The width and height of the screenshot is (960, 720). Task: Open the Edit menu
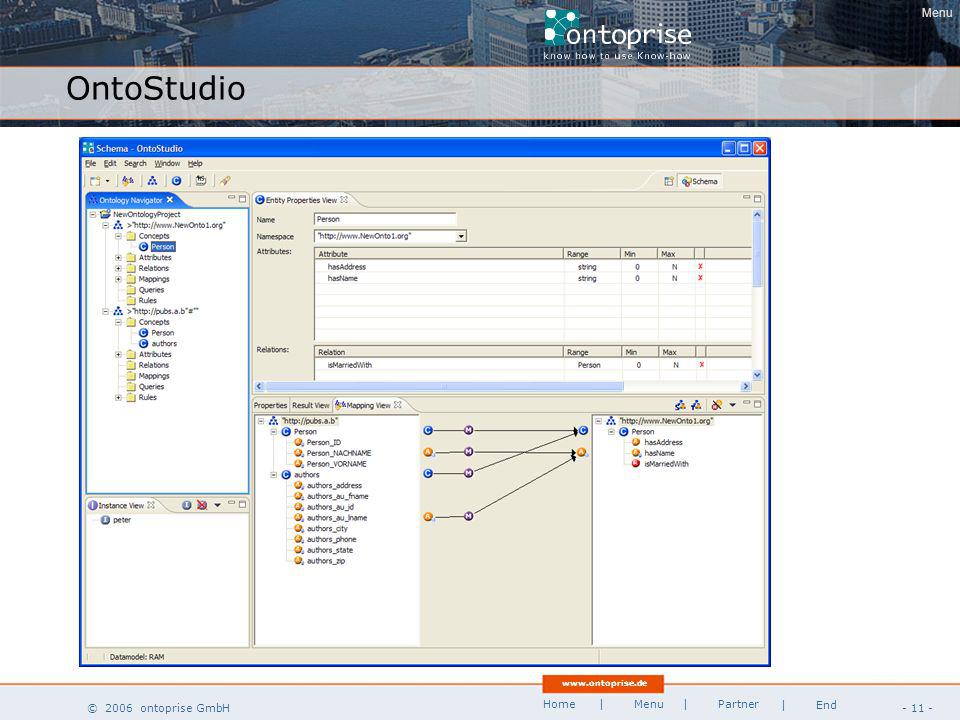(110, 163)
